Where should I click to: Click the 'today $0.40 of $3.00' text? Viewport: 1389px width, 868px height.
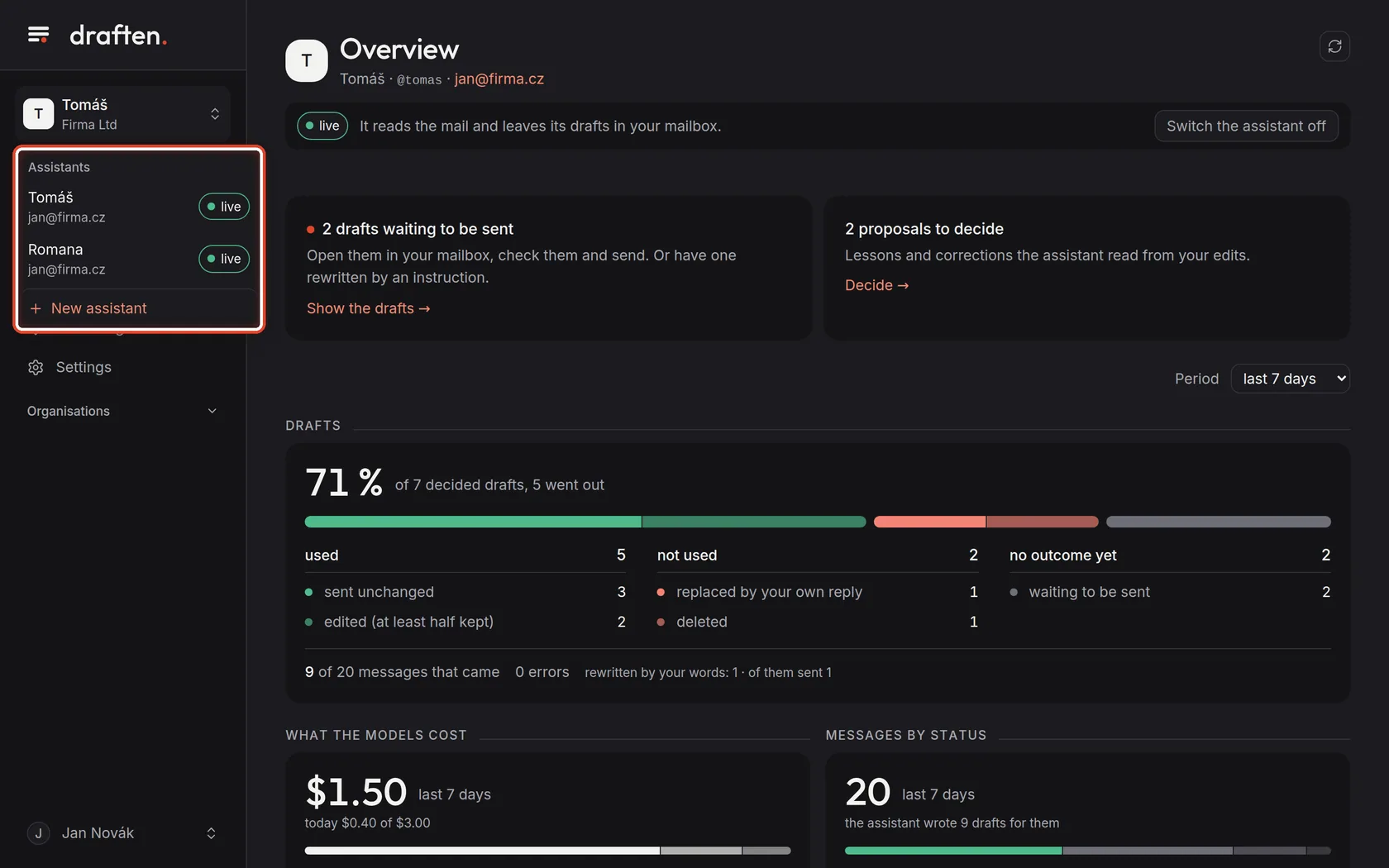click(x=367, y=823)
